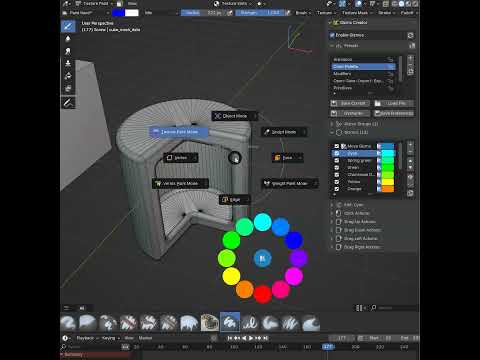Select the highlighted brush thumbnail in asset shelf
Viewport: 480px width, 360px height.
coord(230,322)
